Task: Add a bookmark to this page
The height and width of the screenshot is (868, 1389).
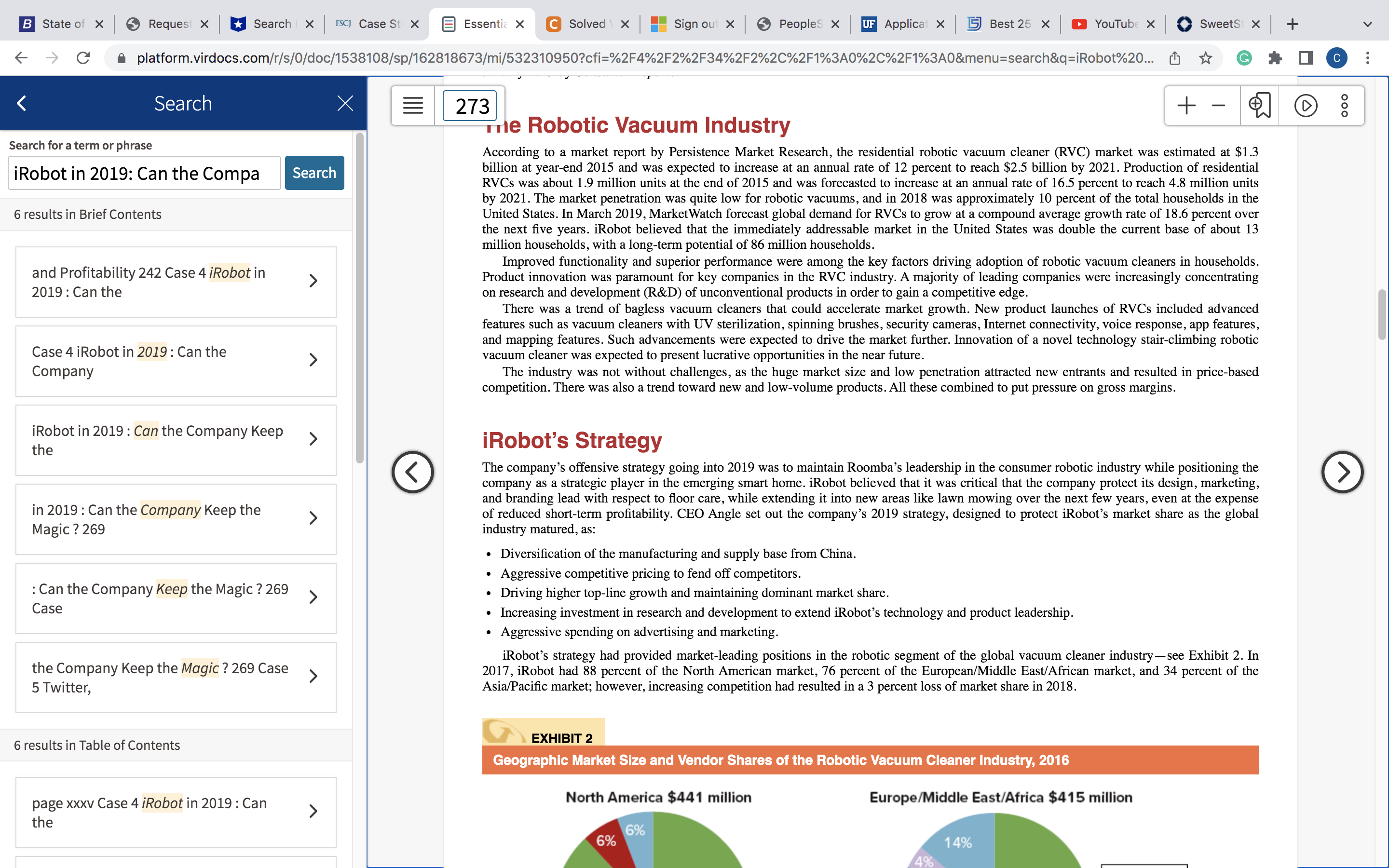Action: (x=1259, y=106)
